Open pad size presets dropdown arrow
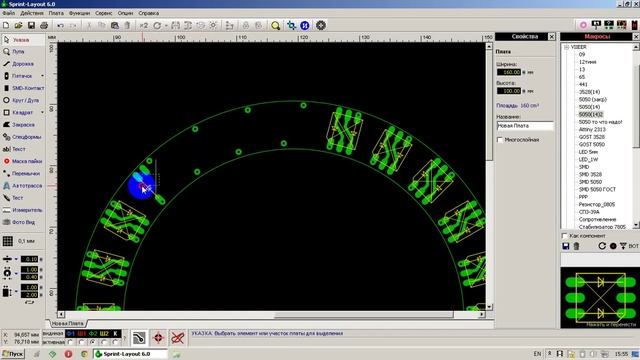 coord(16,273)
